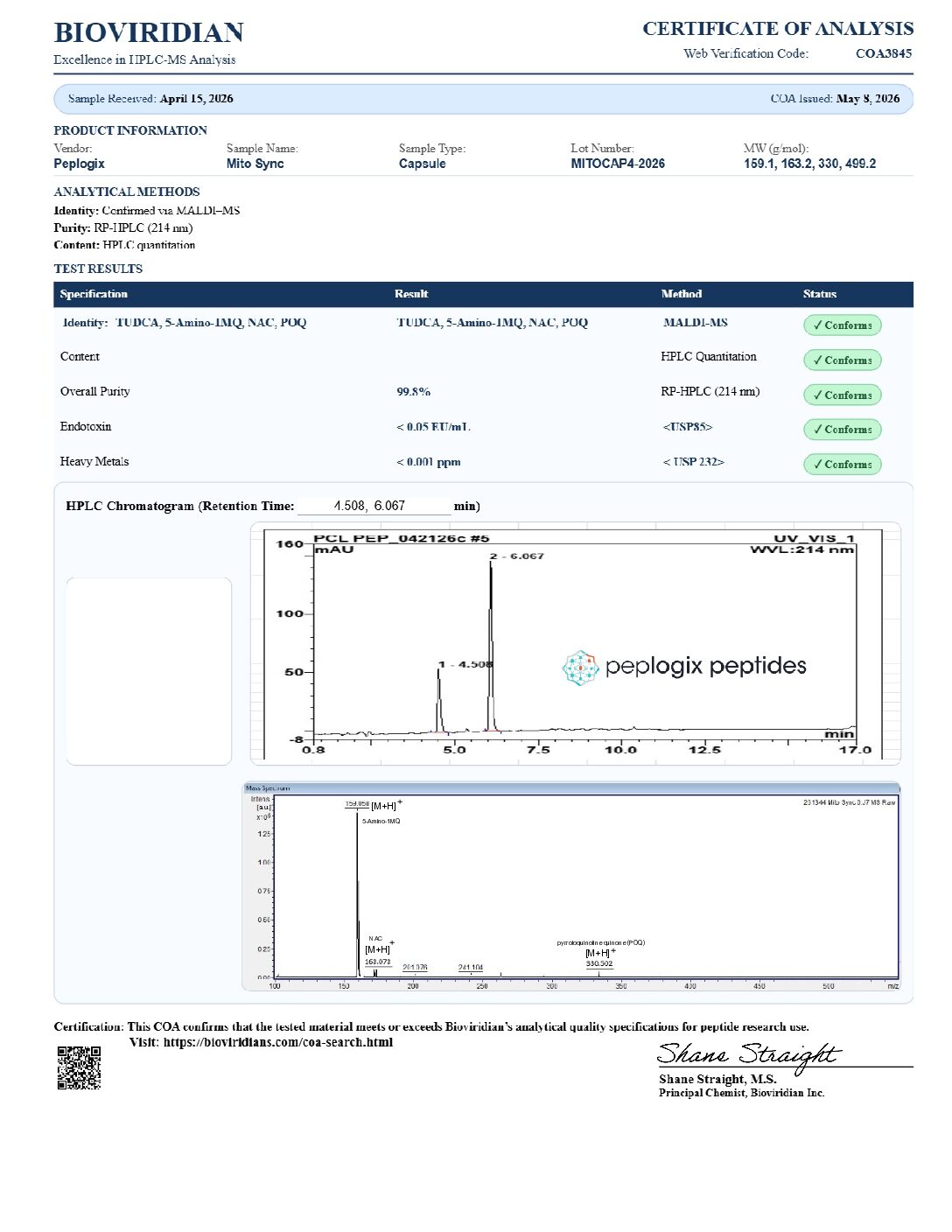
Task: Click the <USP85> method cell
Action: [x=688, y=427]
